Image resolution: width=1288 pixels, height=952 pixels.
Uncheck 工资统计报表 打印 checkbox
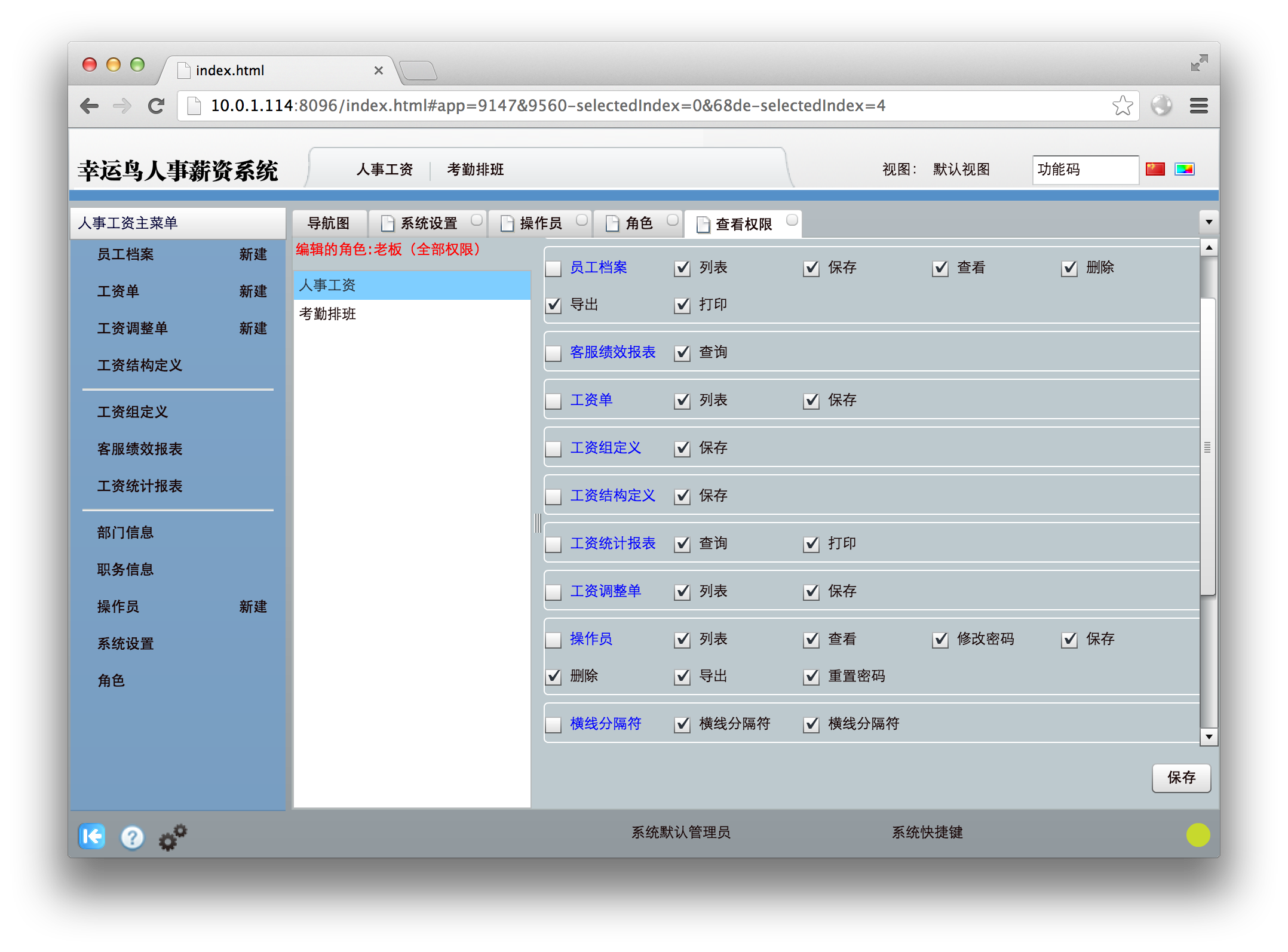point(811,544)
